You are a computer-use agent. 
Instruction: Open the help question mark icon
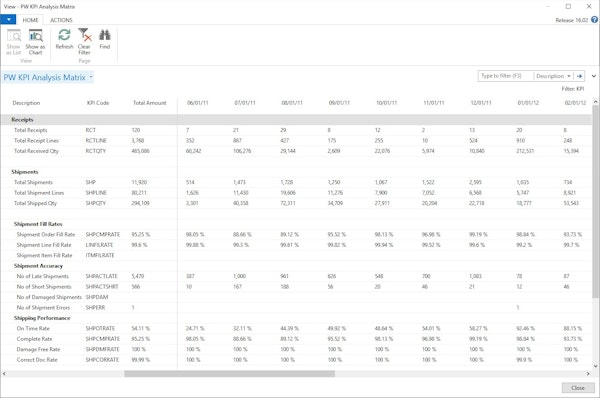coord(594,20)
